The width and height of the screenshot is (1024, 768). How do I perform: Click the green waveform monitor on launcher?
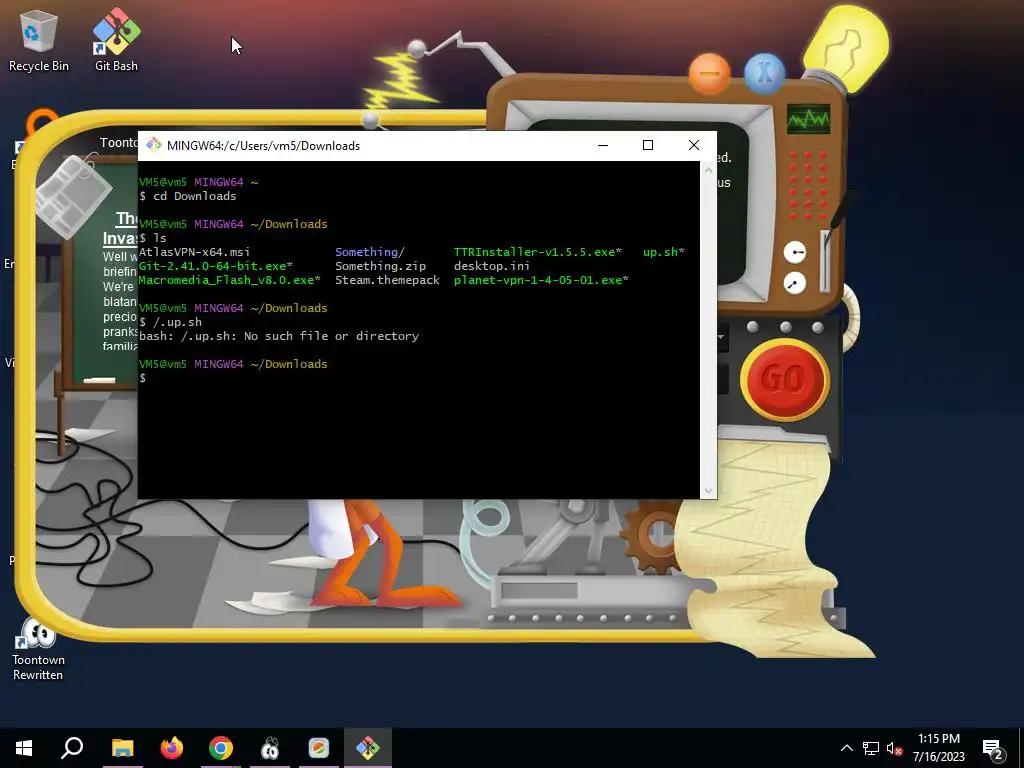click(808, 119)
